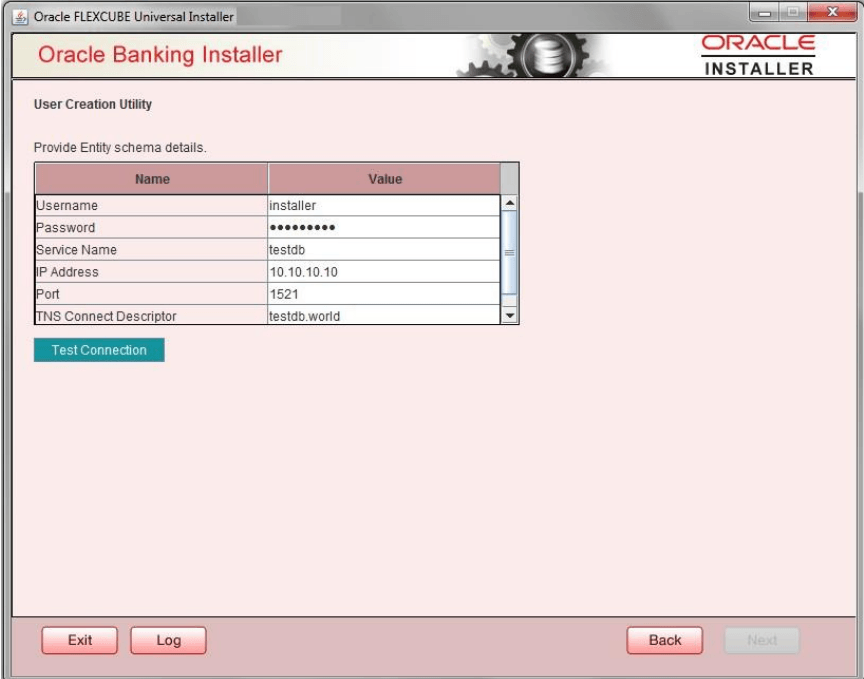Click the Test Connection button

99,350
